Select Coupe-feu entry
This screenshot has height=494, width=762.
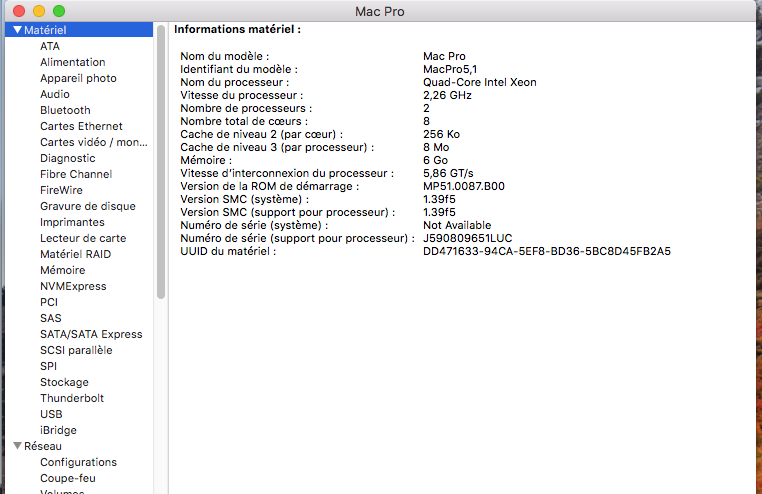68,478
